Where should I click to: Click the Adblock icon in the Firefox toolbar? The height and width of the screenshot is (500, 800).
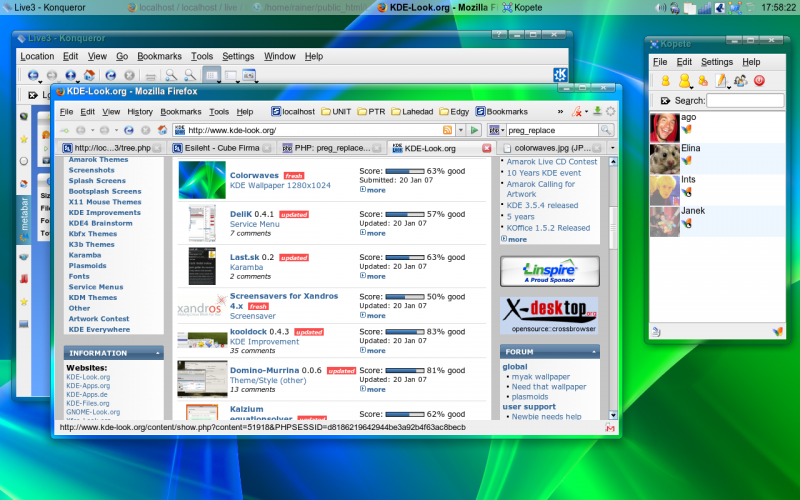click(577, 111)
